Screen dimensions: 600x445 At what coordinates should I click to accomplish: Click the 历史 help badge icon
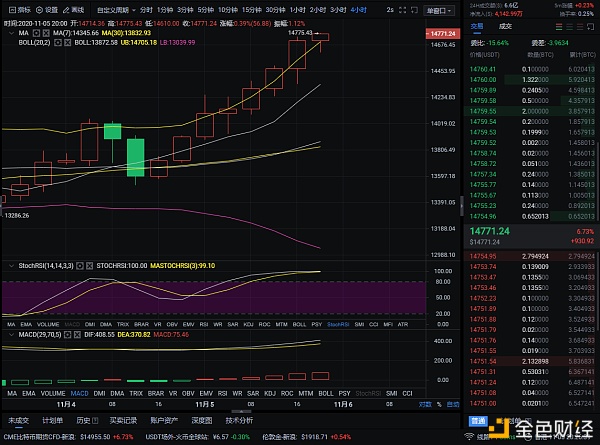(x=95, y=421)
